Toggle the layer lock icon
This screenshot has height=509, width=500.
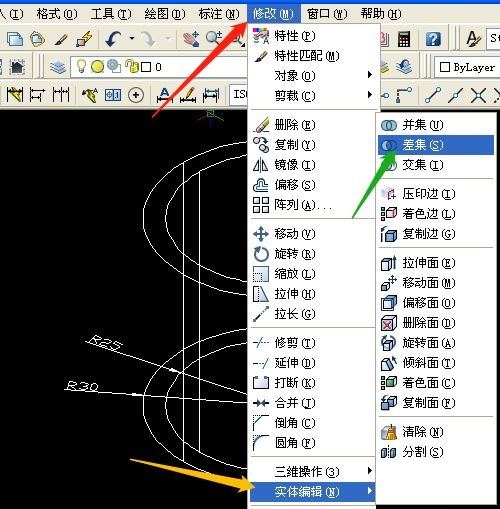[132, 66]
